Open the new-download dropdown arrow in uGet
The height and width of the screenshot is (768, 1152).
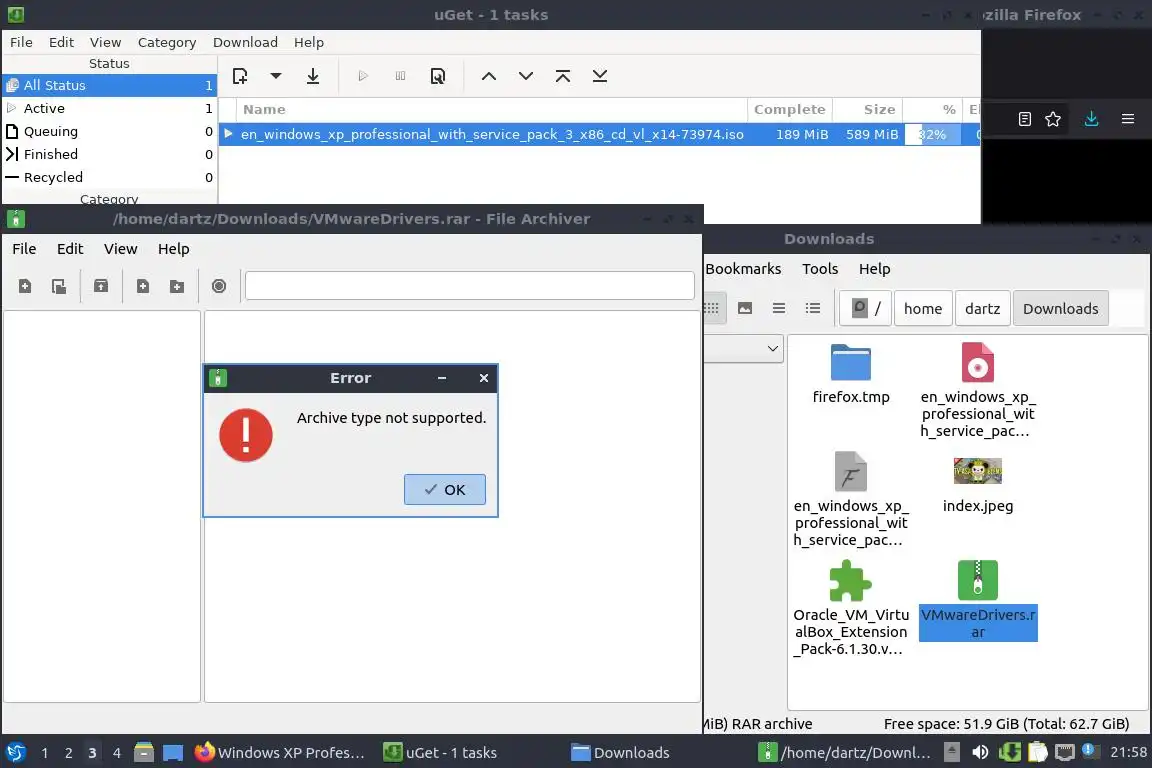point(276,76)
